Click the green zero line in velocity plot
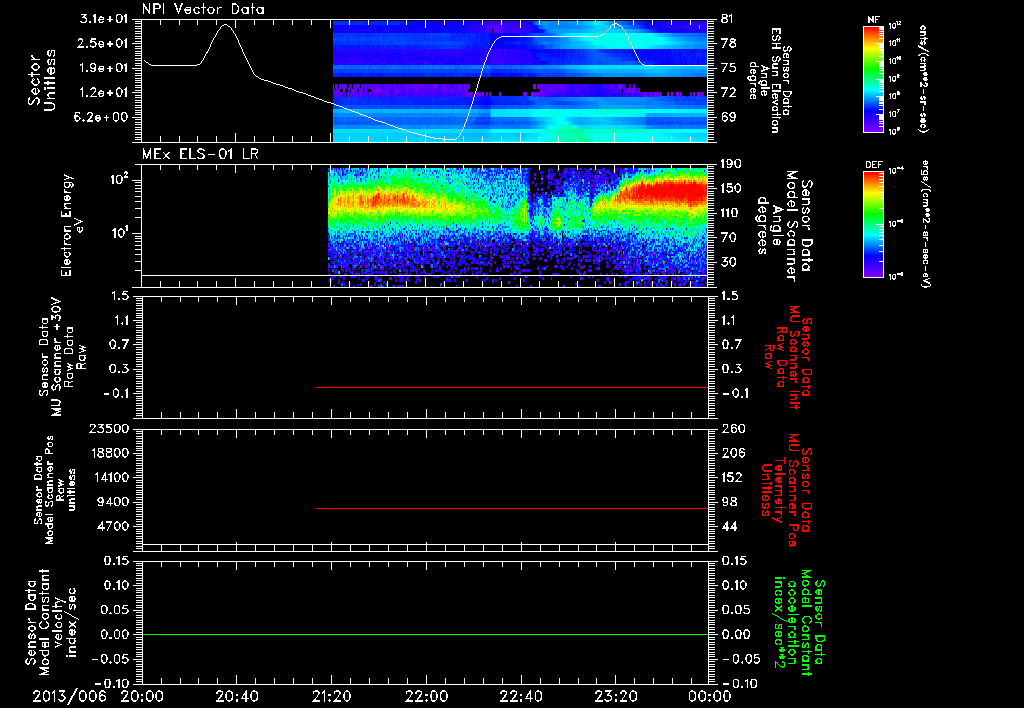Image resolution: width=1024 pixels, height=708 pixels. (425, 634)
